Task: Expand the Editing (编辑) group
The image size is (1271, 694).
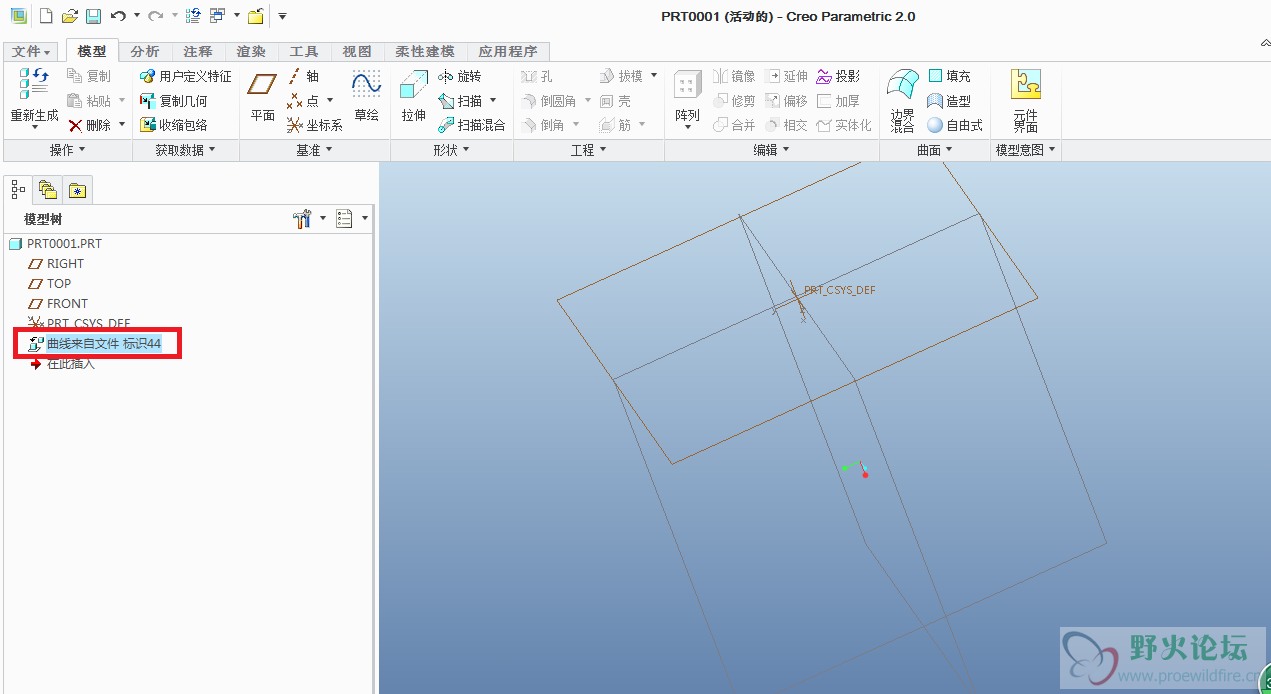Action: [x=771, y=150]
